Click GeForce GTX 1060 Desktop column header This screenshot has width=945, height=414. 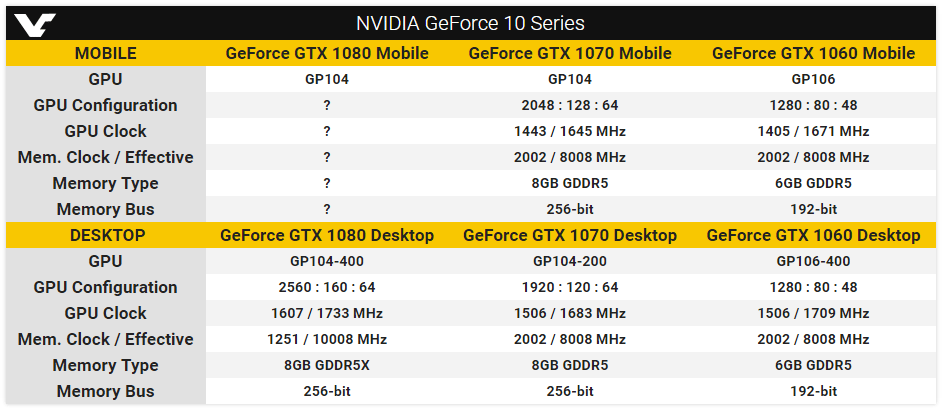[814, 235]
